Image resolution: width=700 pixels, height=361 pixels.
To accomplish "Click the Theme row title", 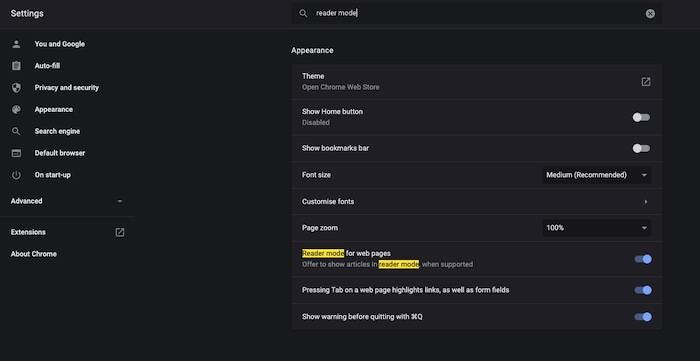I will 313,76.
